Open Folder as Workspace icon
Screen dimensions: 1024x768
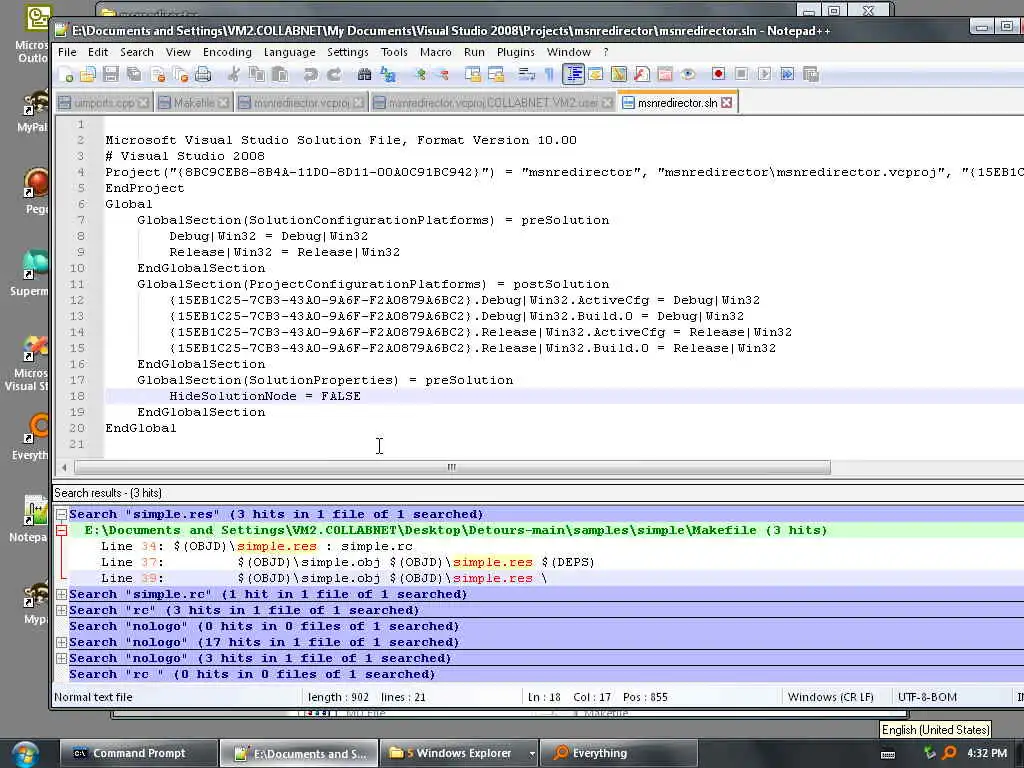665,74
